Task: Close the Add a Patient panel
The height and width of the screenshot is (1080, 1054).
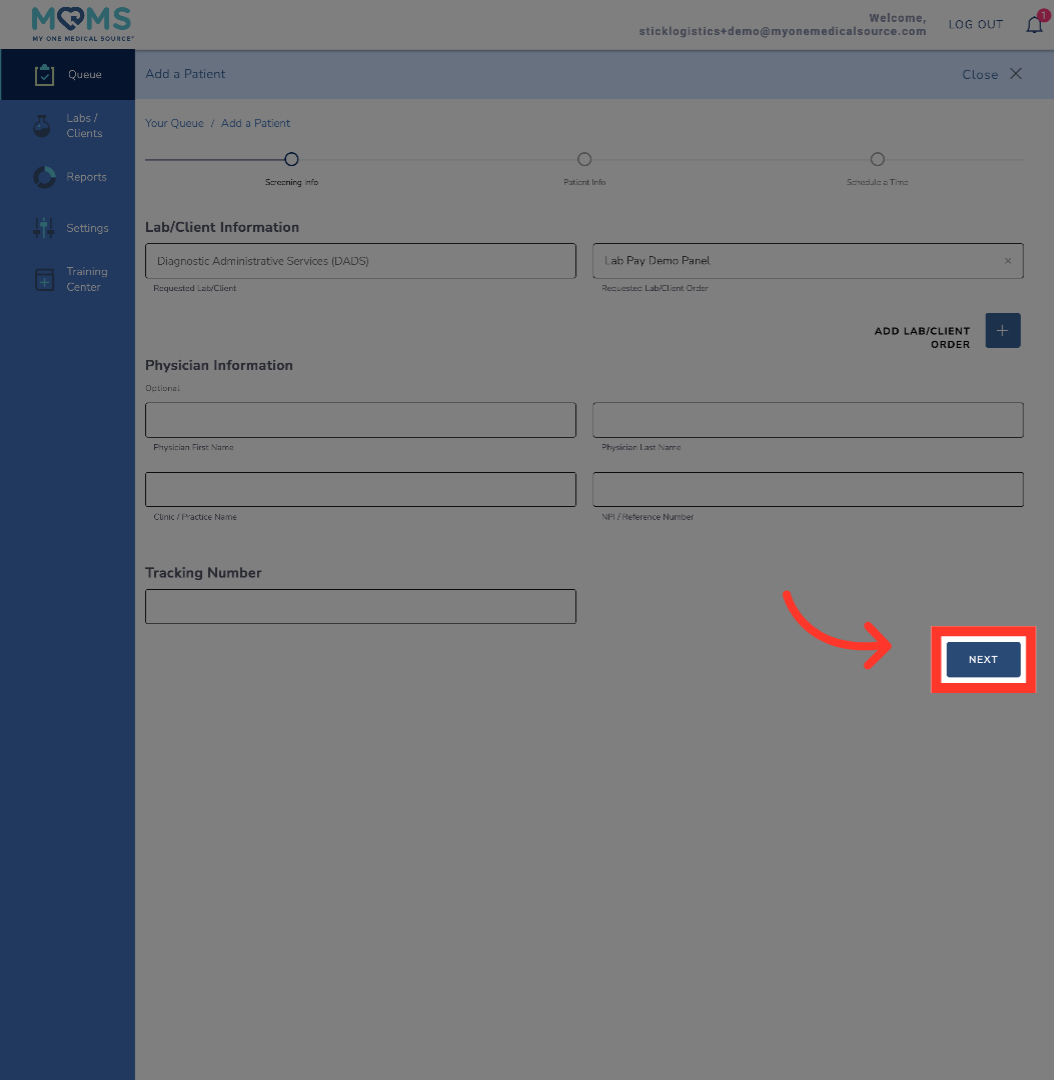Action: 992,74
